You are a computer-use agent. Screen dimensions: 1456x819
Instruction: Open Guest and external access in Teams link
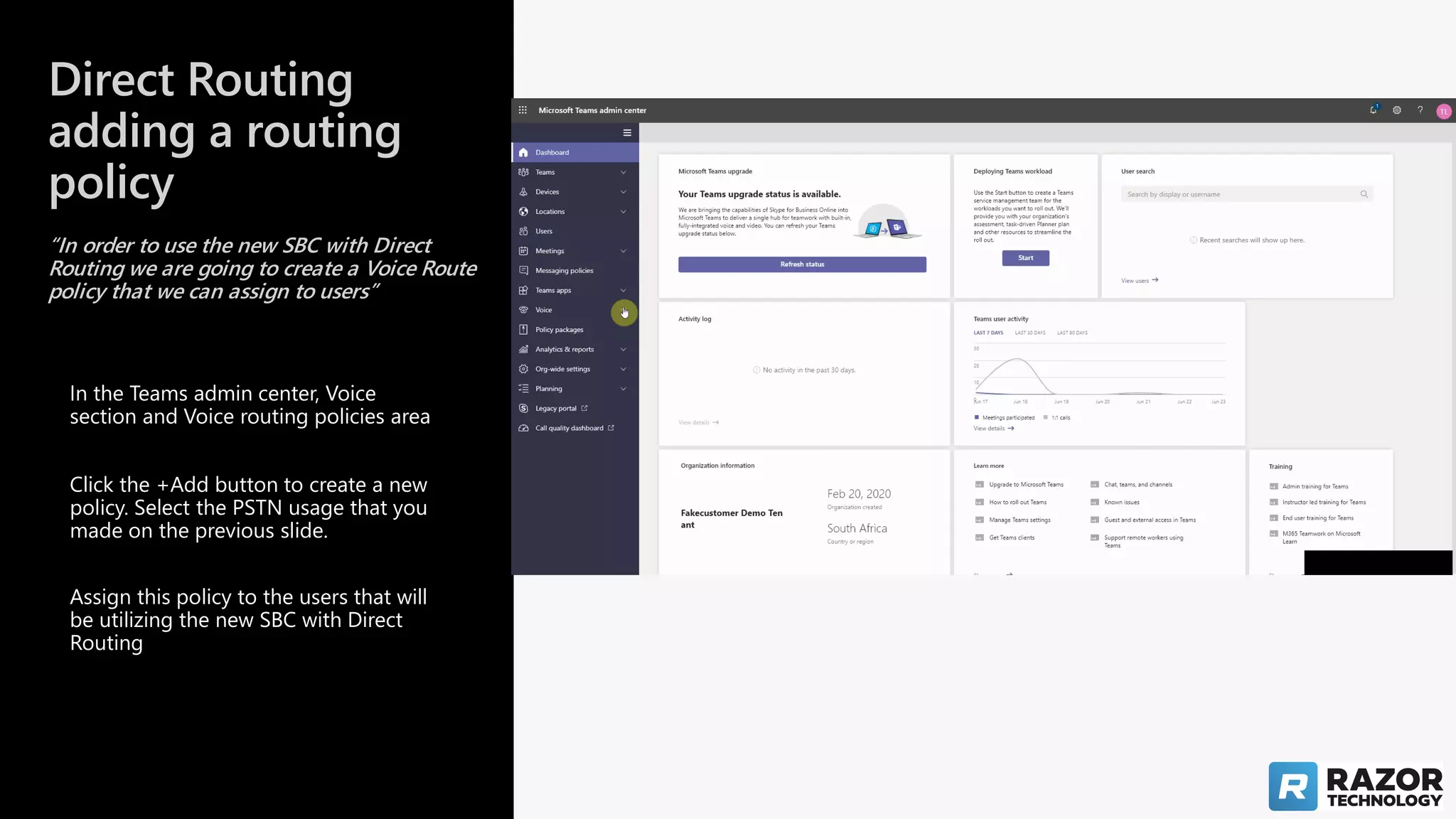pyautogui.click(x=1150, y=520)
